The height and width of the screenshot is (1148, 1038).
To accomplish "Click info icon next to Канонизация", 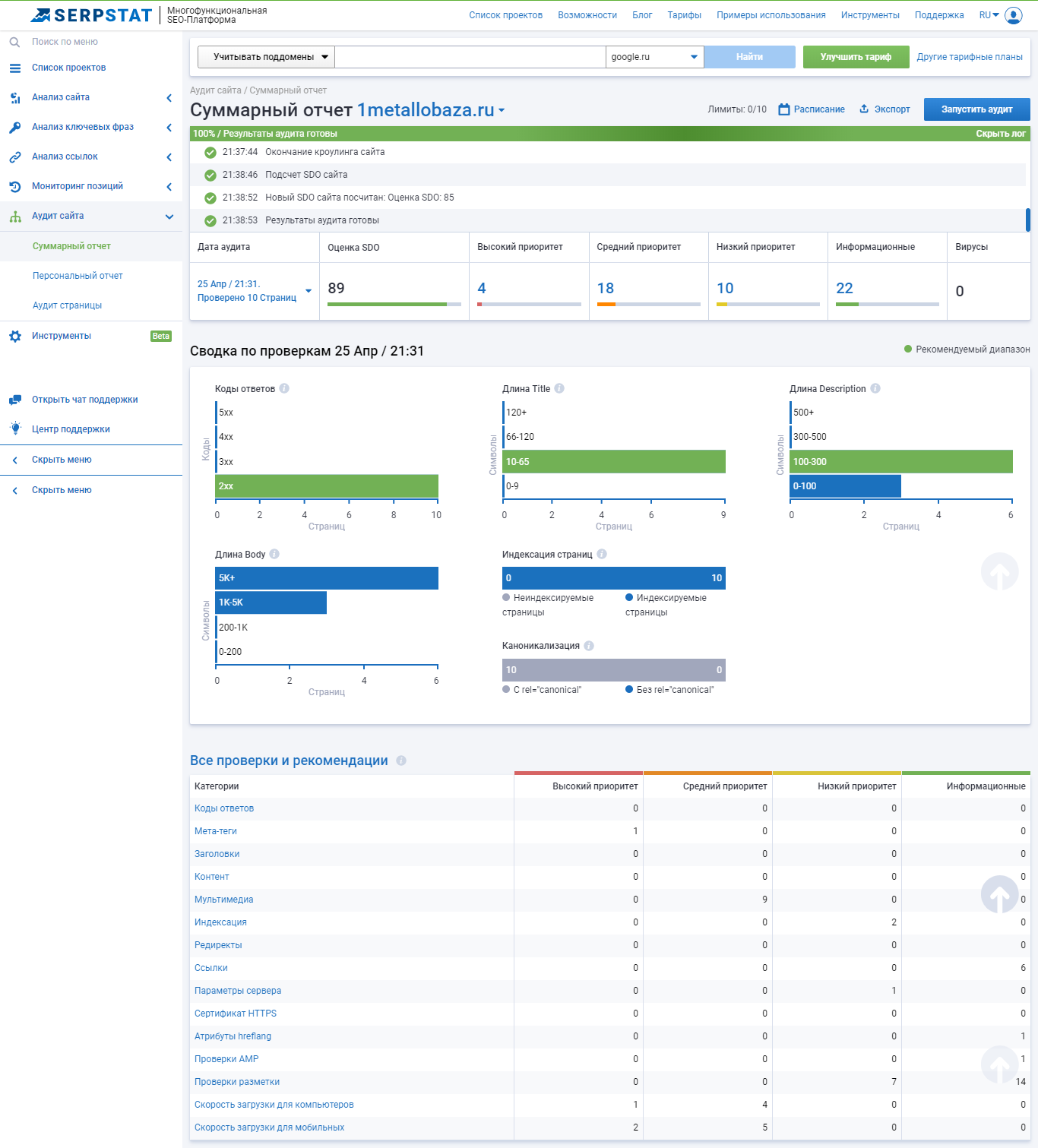I will 589,646.
